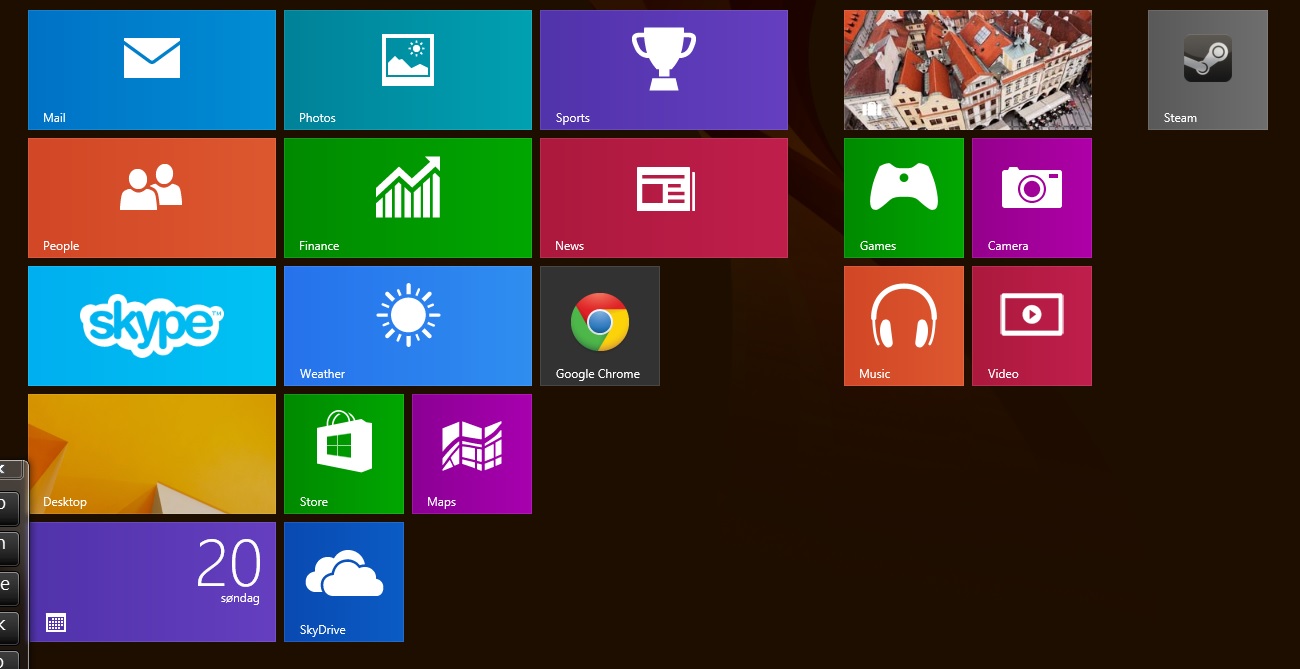Launch Google Chrome tile
This screenshot has height=669, width=1300.
[600, 326]
